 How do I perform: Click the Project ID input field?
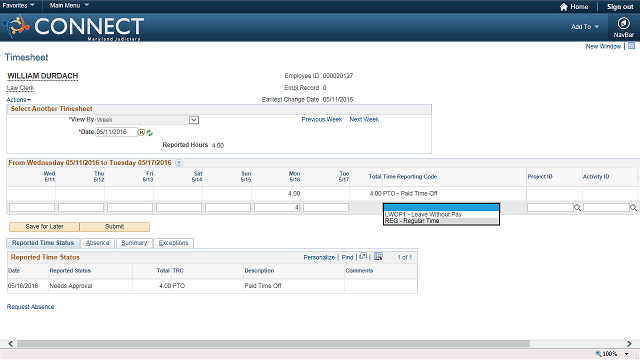[x=550, y=208]
